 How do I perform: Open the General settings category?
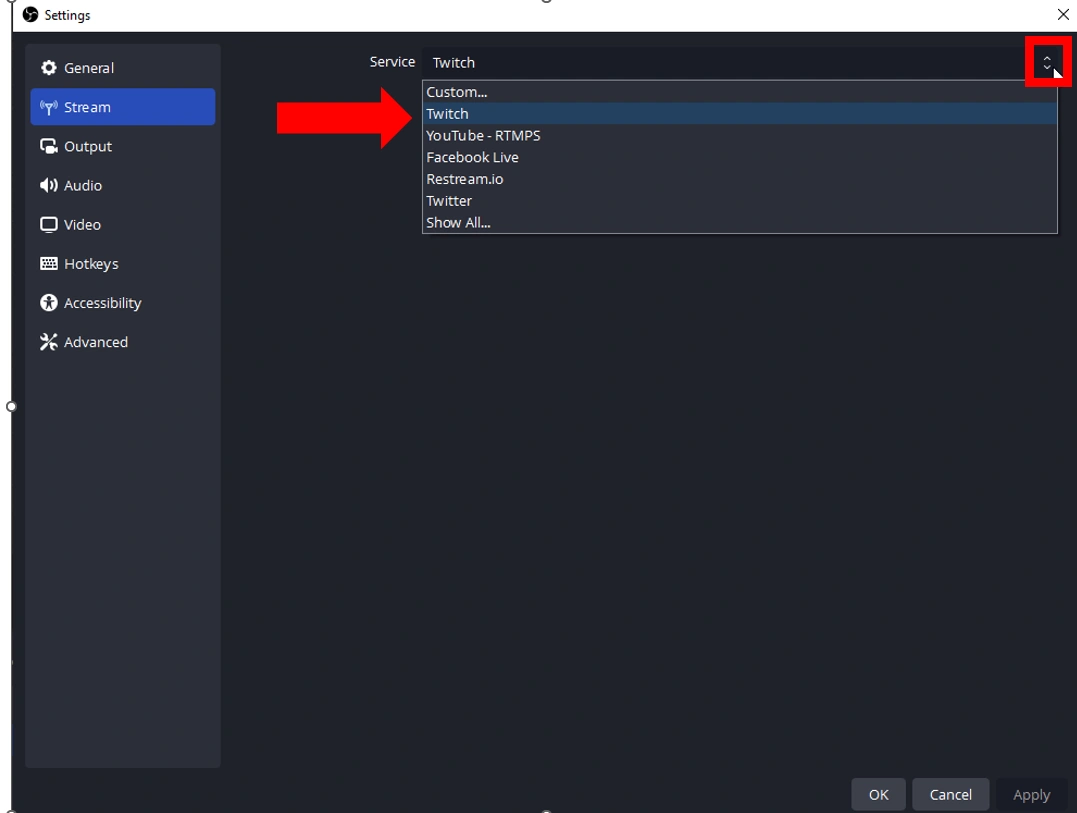coord(123,68)
